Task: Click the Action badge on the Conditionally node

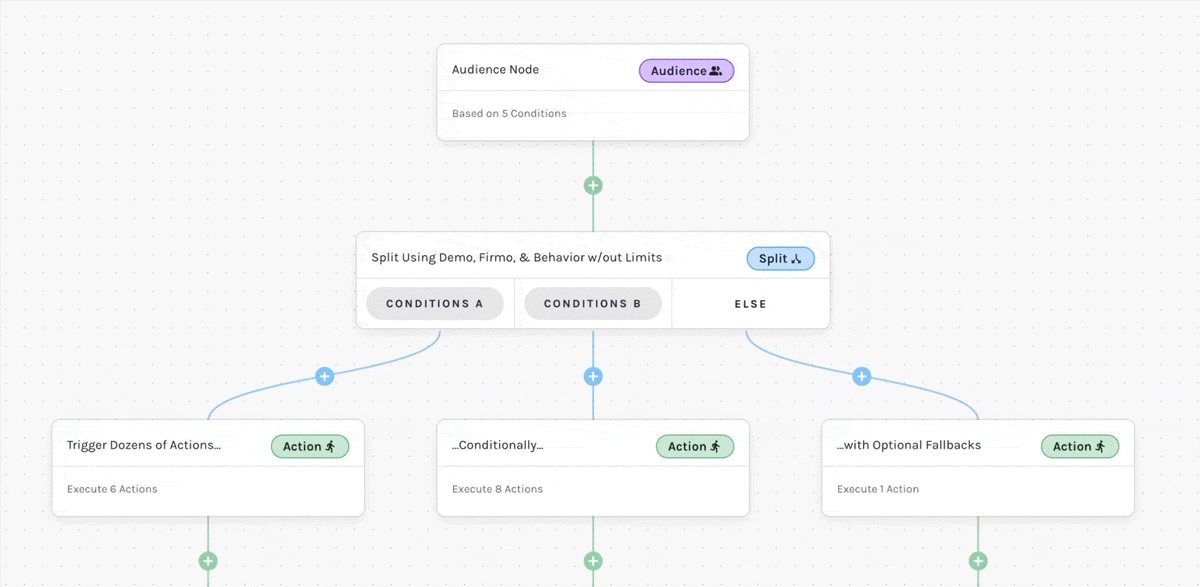Action: tap(695, 446)
